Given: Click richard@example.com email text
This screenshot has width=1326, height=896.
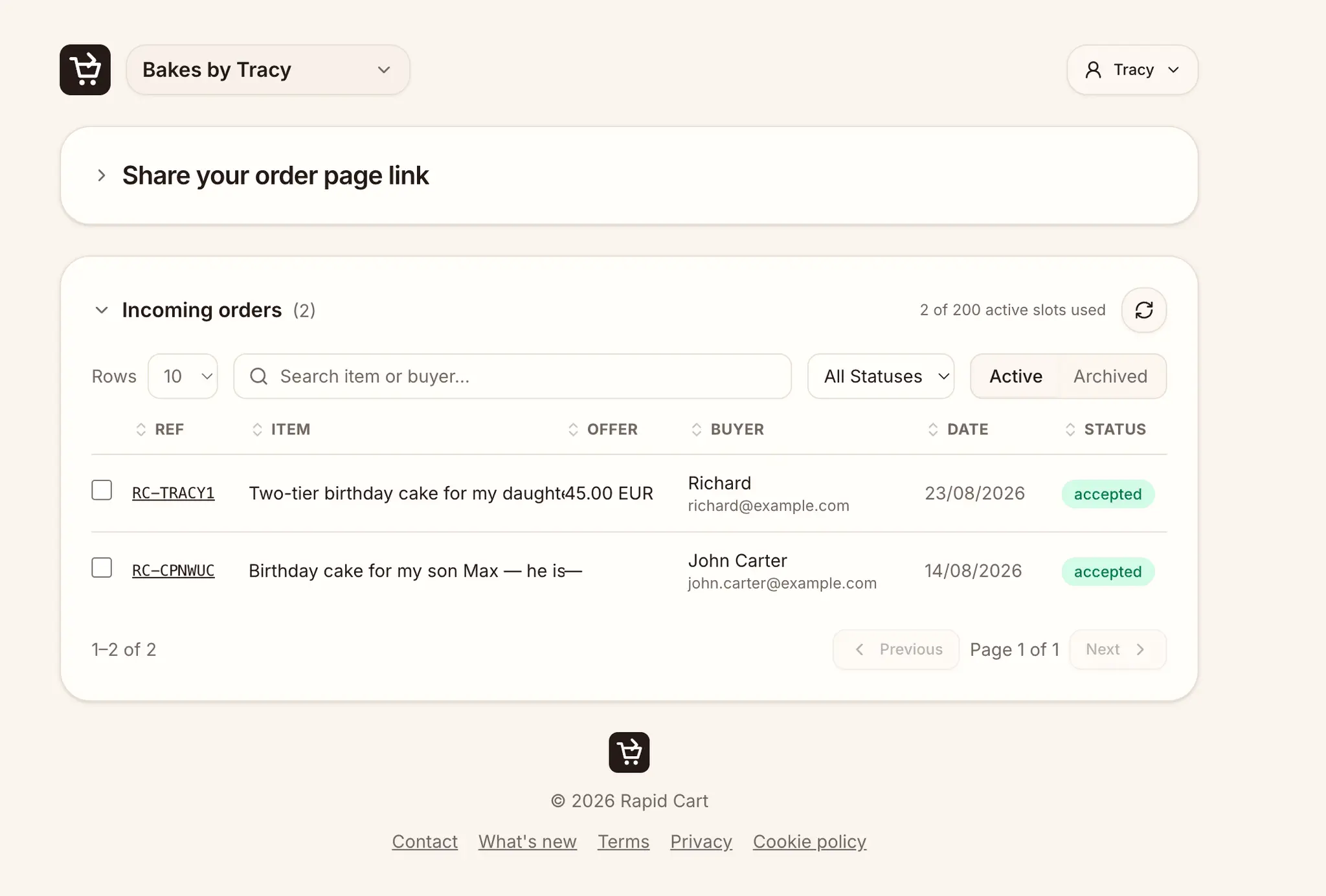Looking at the screenshot, I should (x=769, y=506).
